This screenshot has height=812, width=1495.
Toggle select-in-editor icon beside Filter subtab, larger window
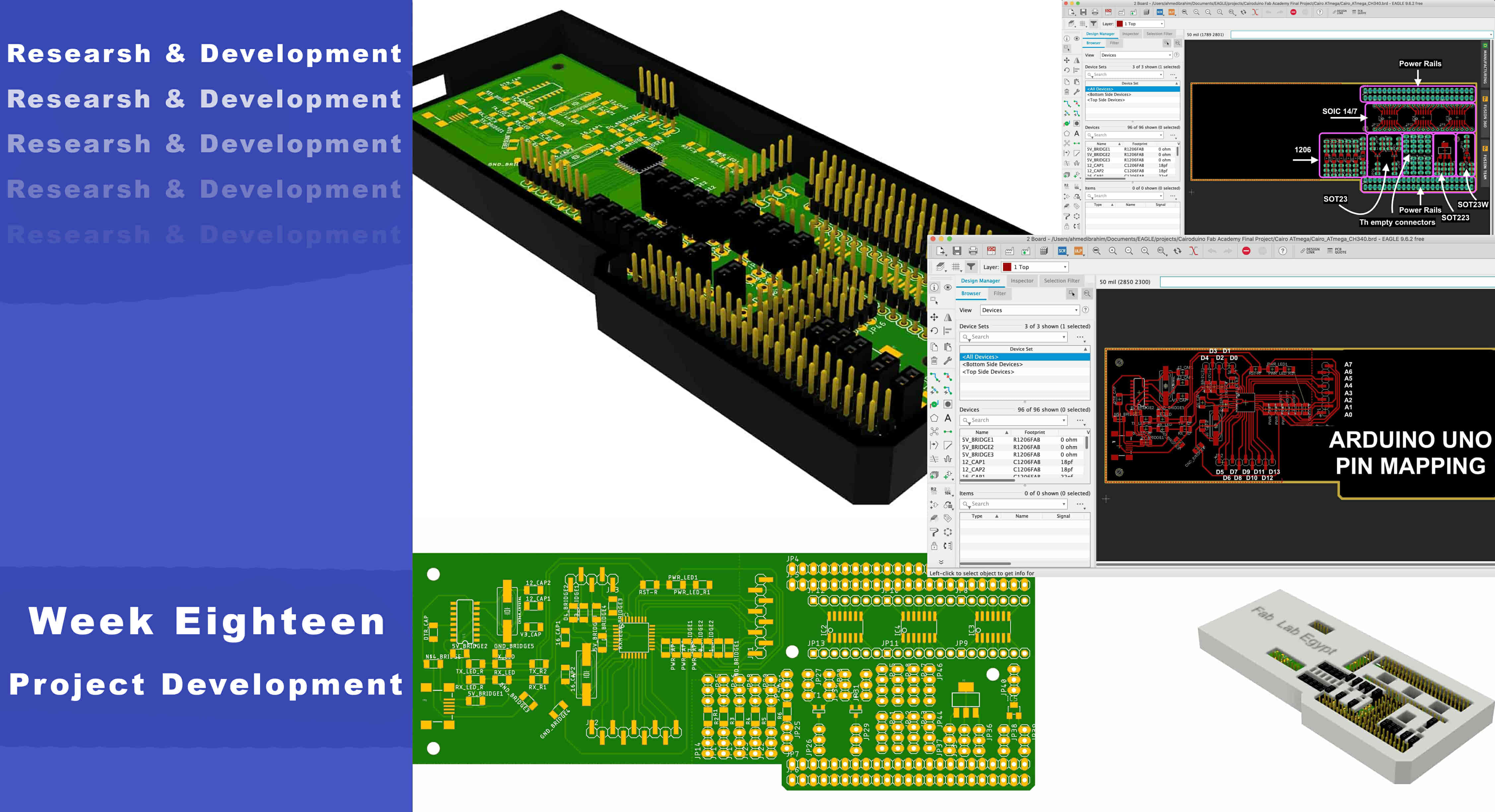[x=1072, y=294]
